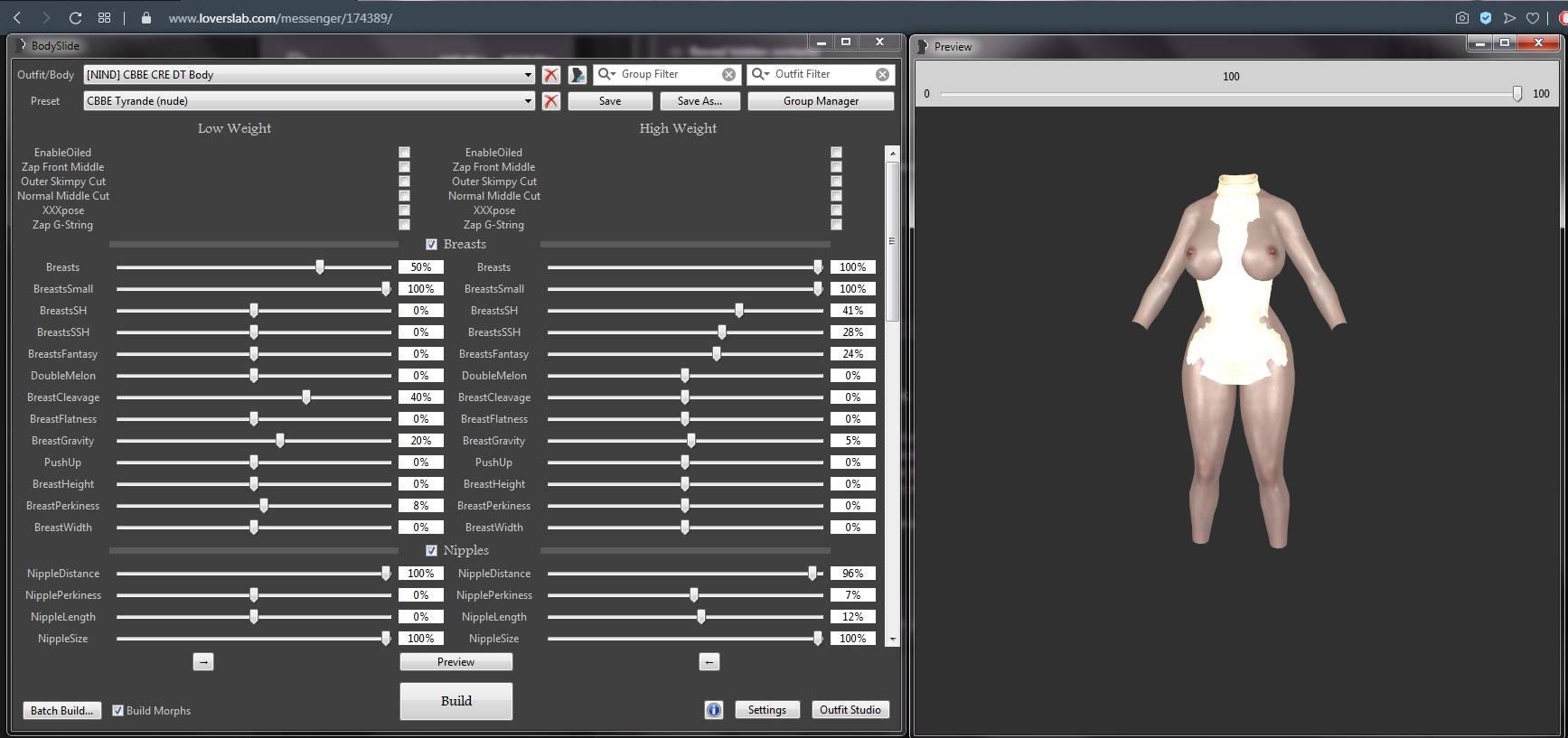This screenshot has height=738, width=1568.
Task: Click the Preview button
Action: click(455, 662)
